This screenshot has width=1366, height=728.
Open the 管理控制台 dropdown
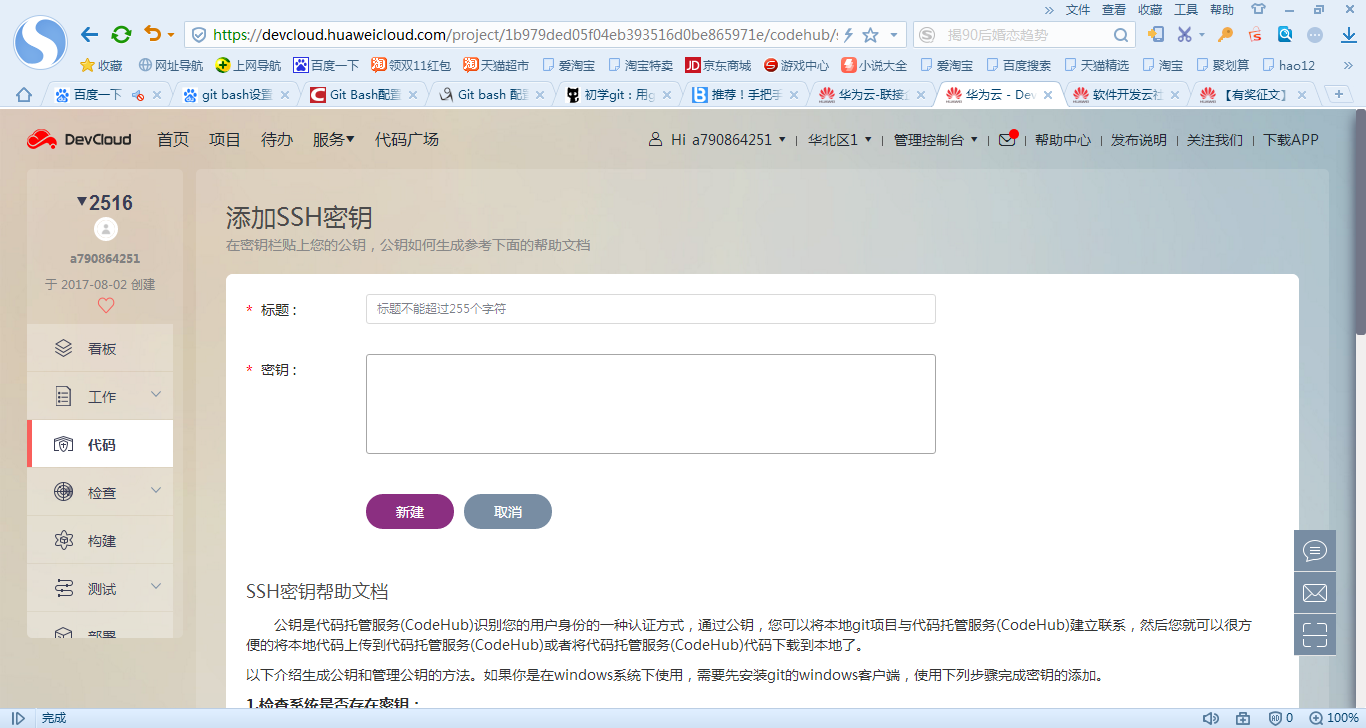930,139
